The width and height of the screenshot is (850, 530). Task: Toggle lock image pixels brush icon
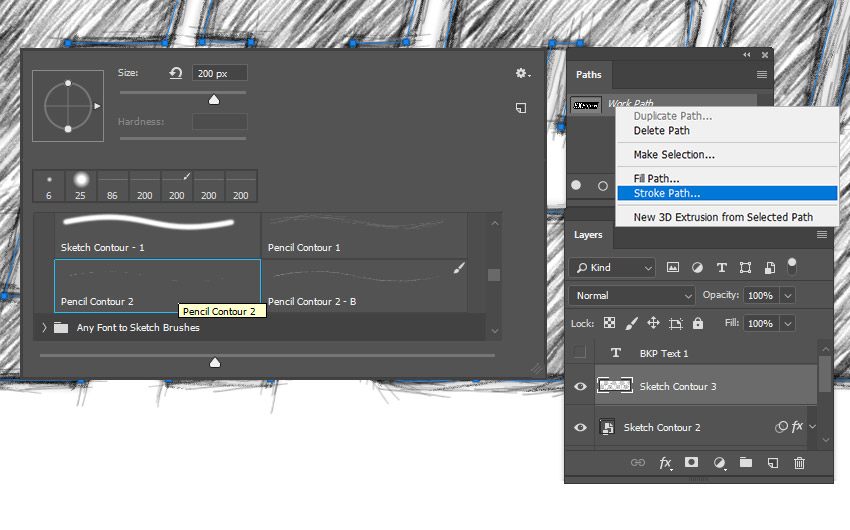(x=632, y=324)
